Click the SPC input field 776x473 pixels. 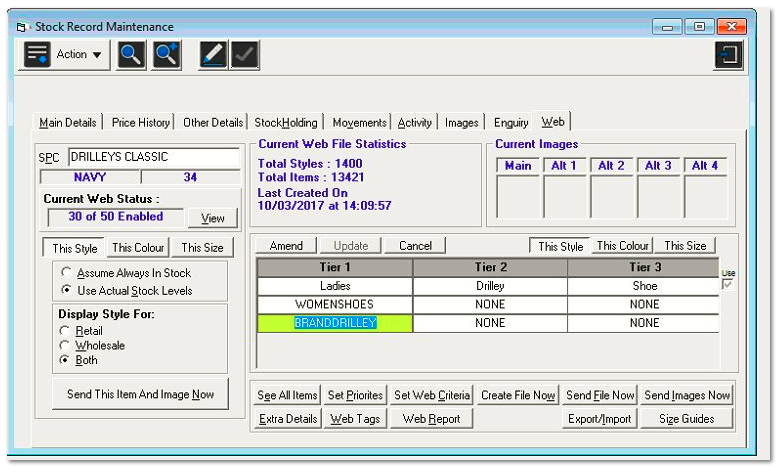(154, 157)
